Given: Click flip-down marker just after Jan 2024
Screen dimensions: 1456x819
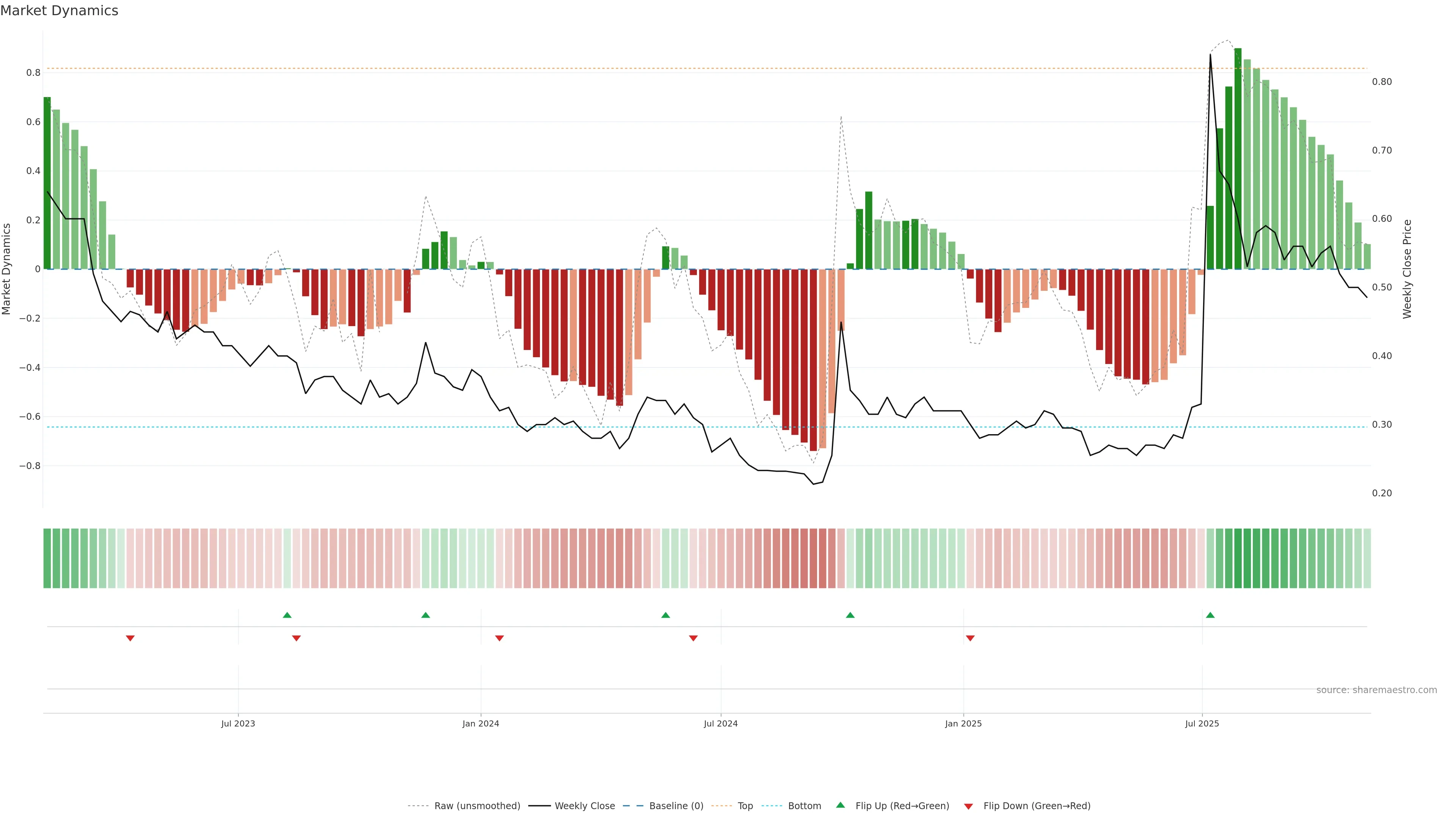Looking at the screenshot, I should click(499, 638).
